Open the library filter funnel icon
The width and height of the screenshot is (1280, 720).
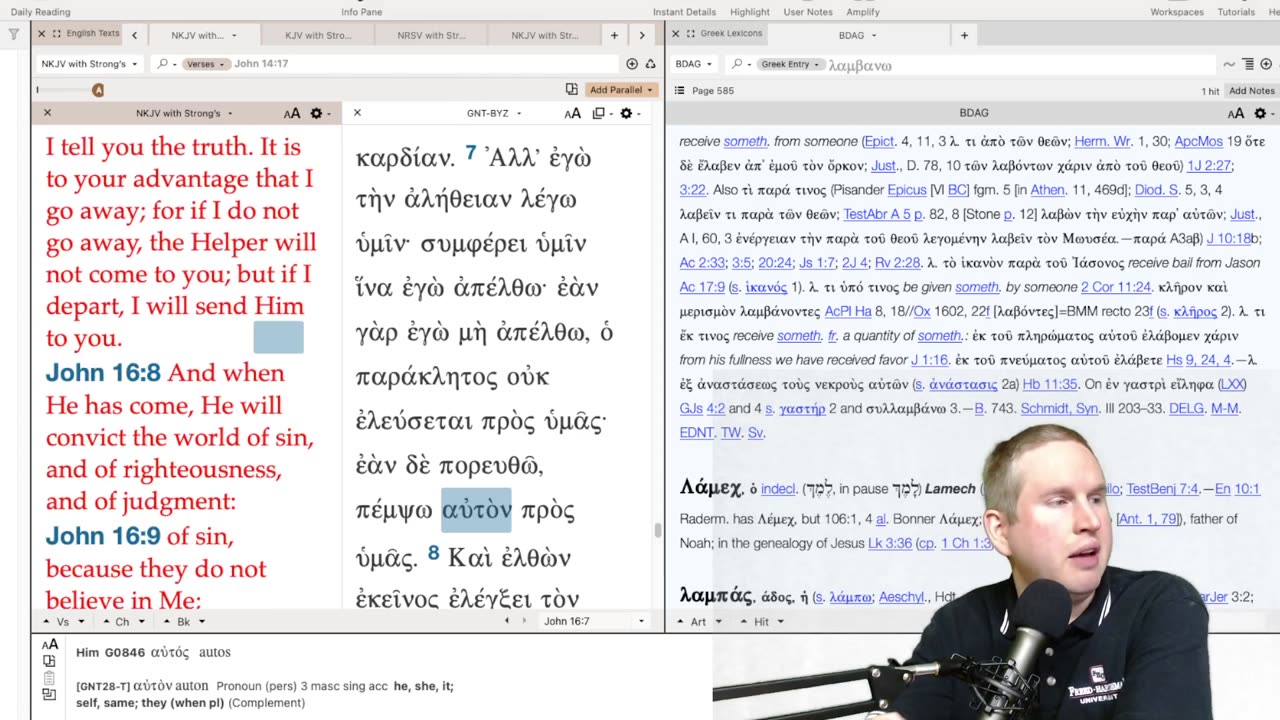14,34
